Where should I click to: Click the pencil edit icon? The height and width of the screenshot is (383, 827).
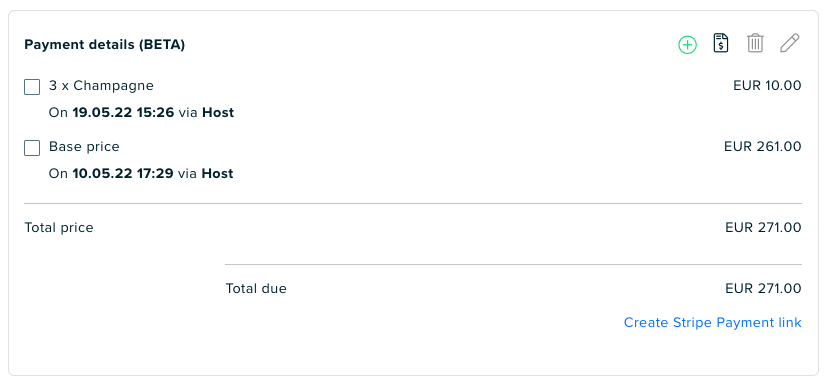790,43
